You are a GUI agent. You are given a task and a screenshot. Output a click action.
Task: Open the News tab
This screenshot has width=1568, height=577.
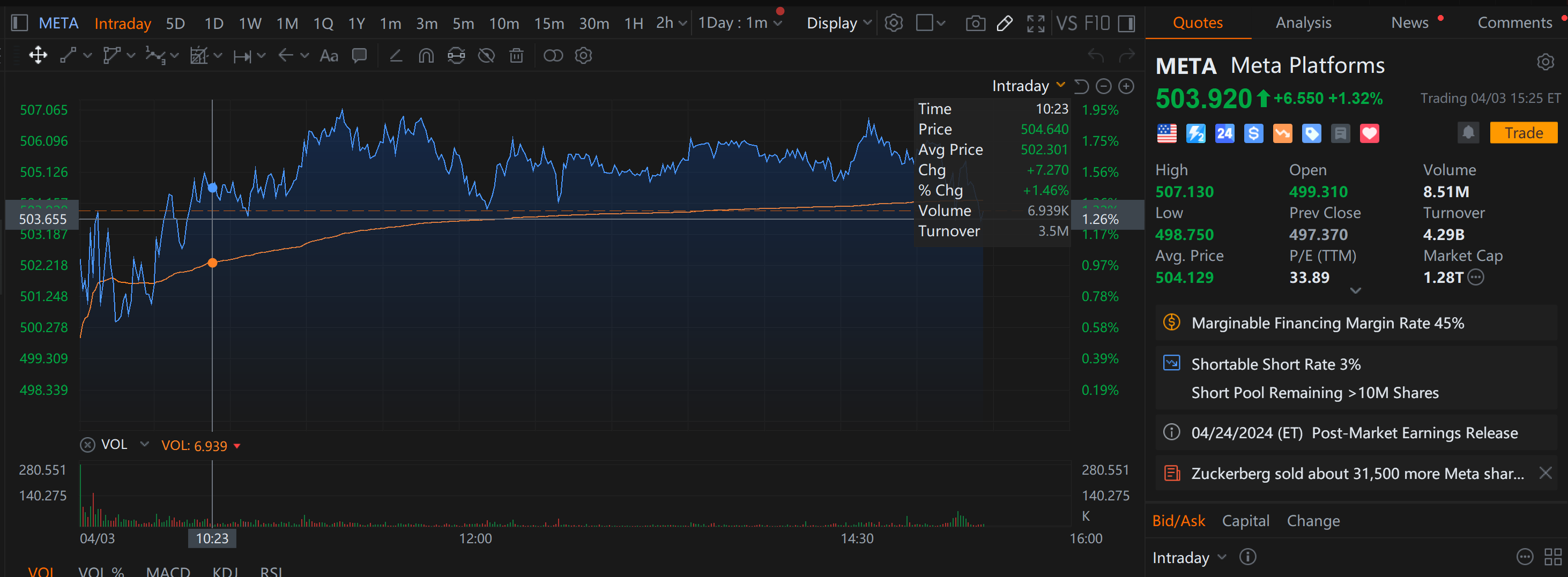[x=1410, y=23]
